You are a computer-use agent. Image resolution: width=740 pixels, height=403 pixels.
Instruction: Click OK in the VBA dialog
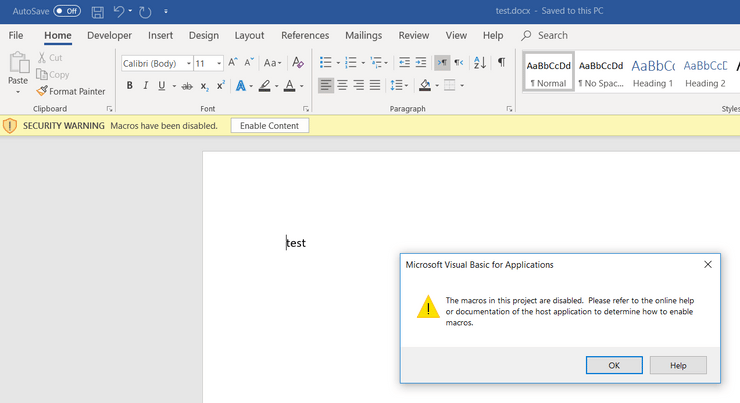point(614,365)
